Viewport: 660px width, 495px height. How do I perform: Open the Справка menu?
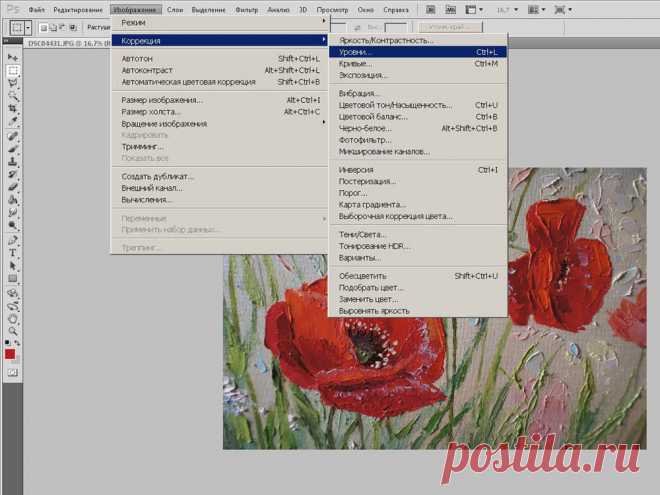[x=396, y=9]
